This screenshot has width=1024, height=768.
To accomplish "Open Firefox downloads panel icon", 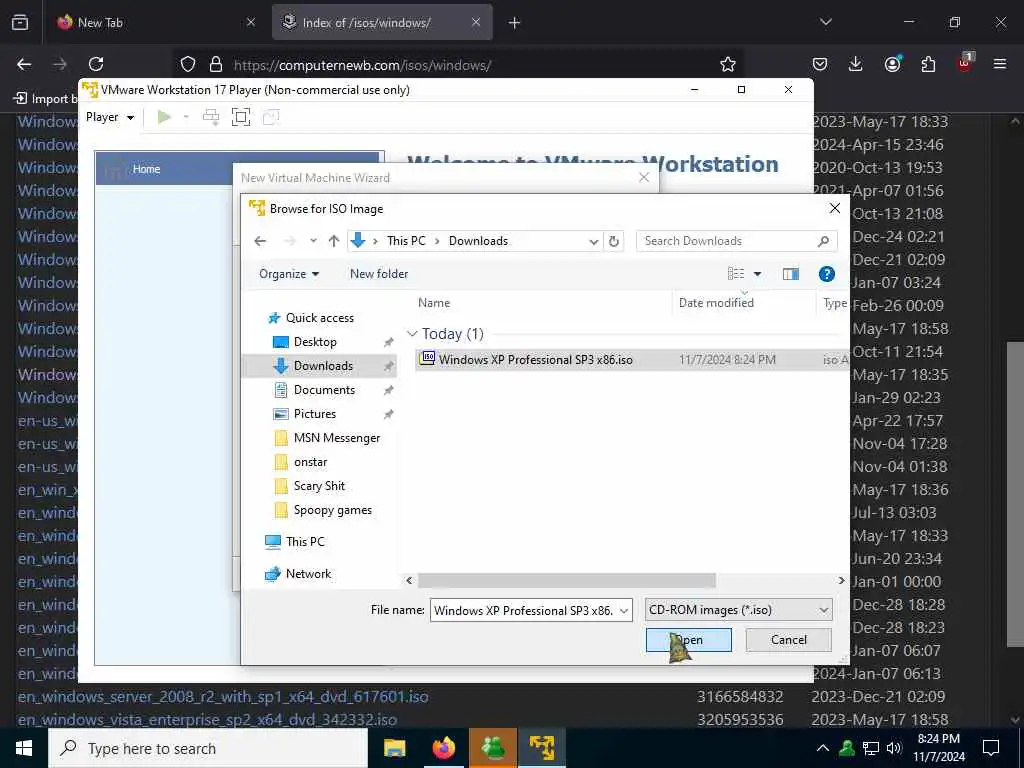I will pos(856,64).
